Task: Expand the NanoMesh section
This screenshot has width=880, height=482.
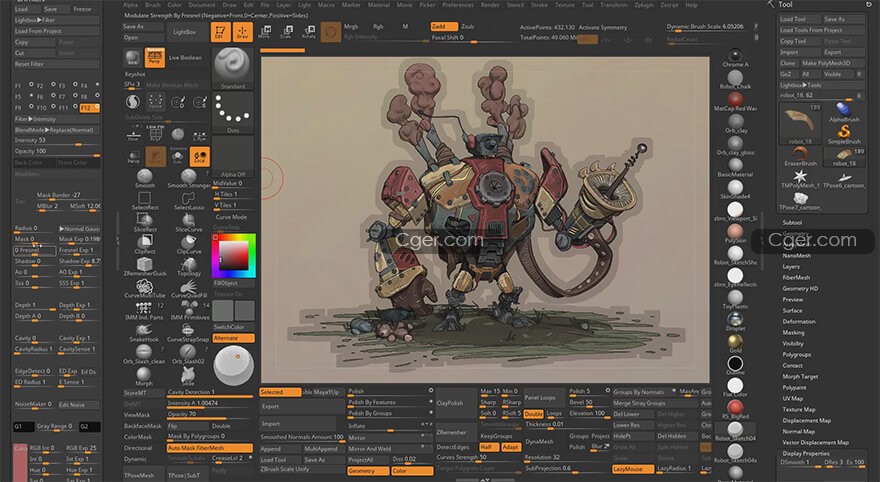Action: tap(796, 256)
